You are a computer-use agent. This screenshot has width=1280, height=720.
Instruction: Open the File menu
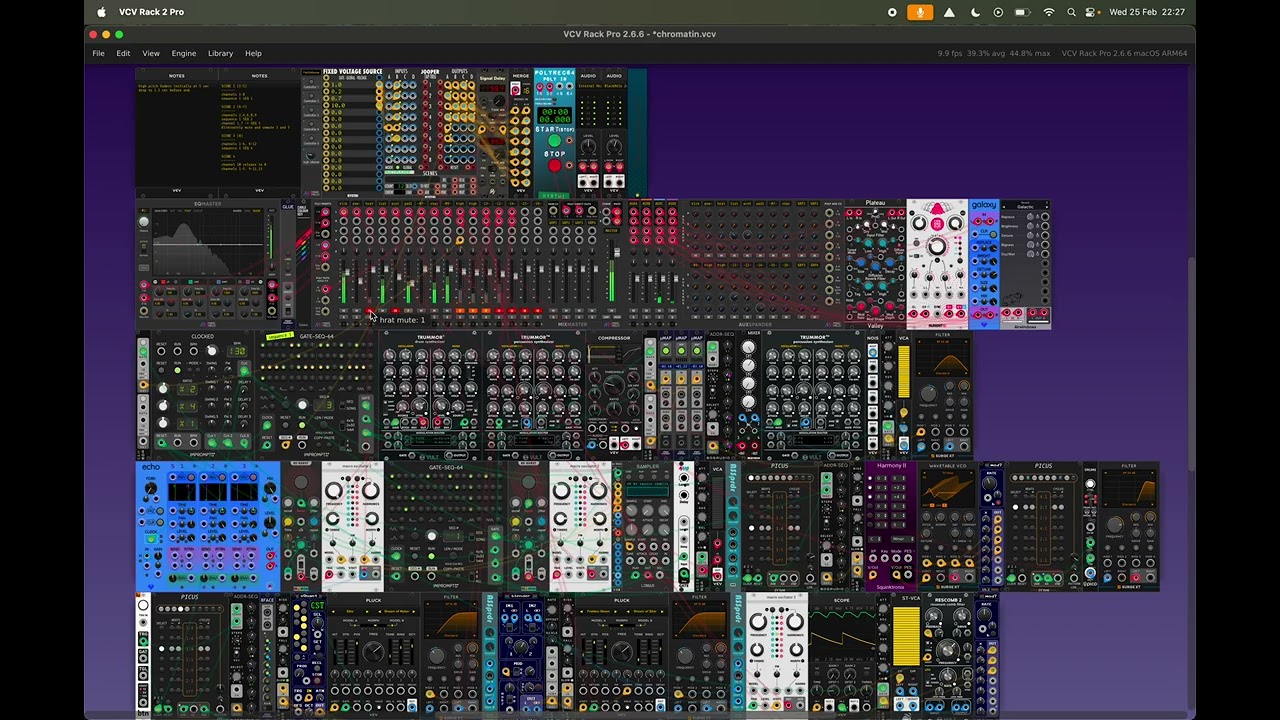pos(98,53)
